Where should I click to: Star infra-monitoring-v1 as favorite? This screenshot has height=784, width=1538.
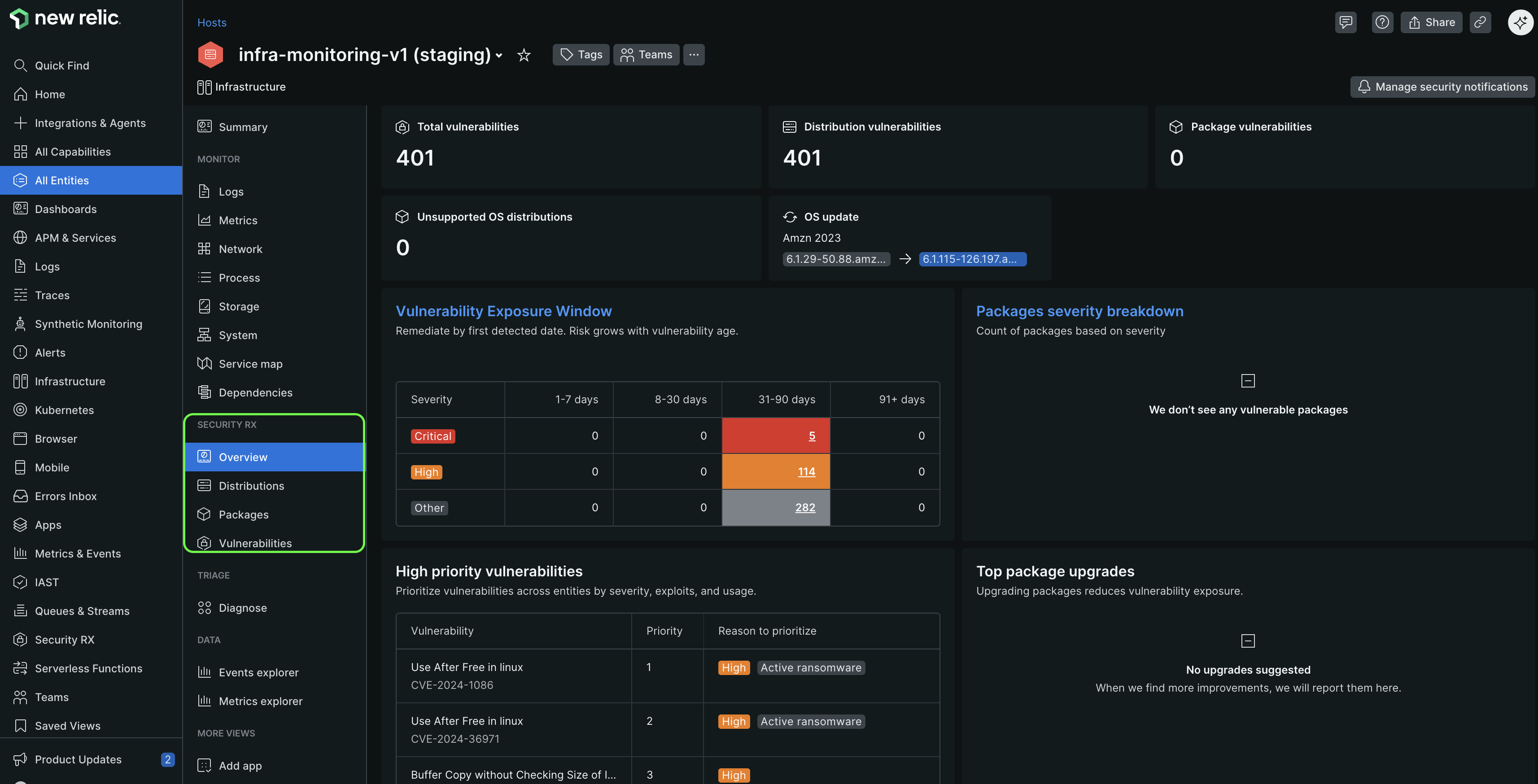click(x=524, y=55)
